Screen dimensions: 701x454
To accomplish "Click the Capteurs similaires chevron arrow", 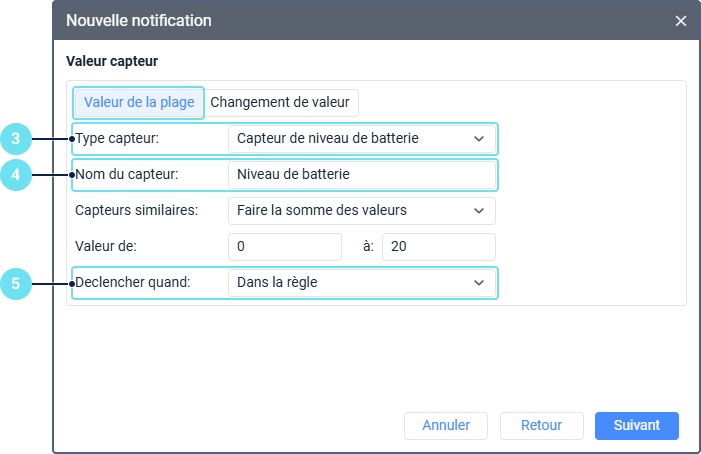I will click(x=479, y=211).
